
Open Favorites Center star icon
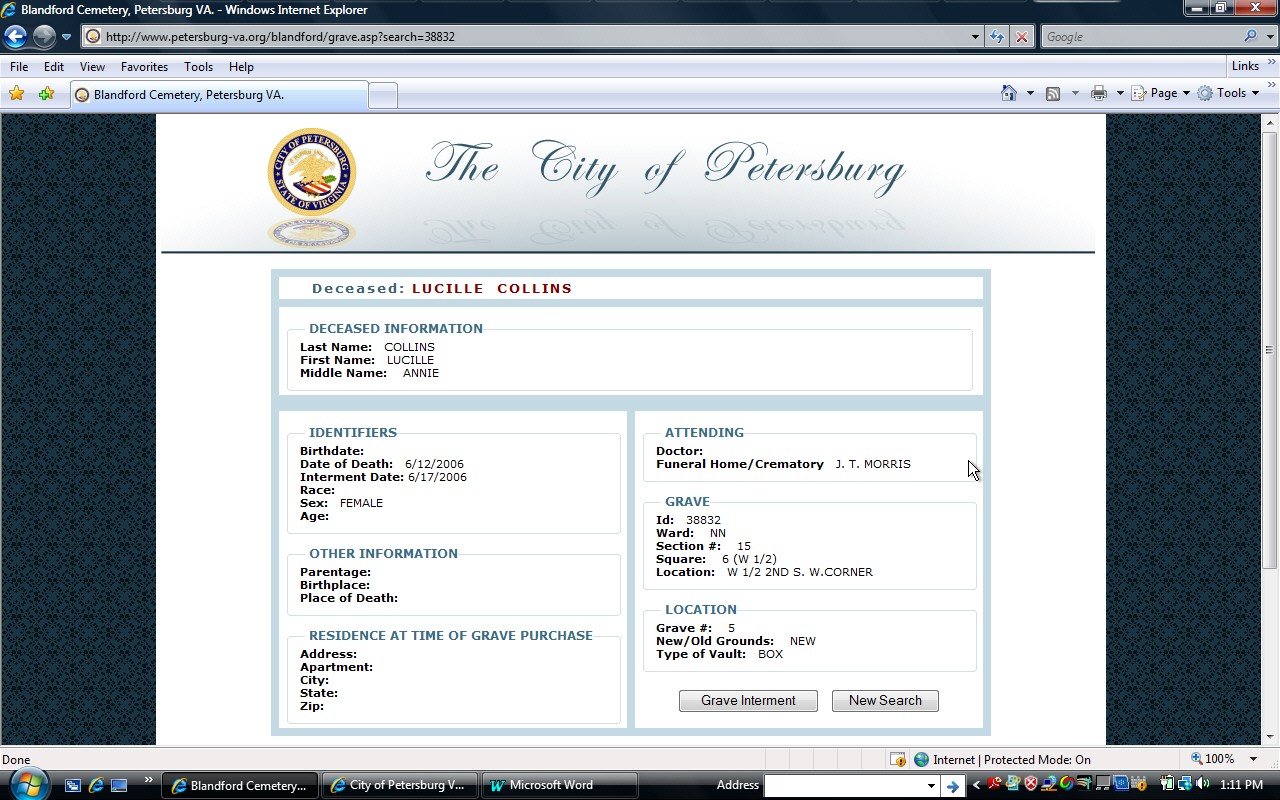17,94
